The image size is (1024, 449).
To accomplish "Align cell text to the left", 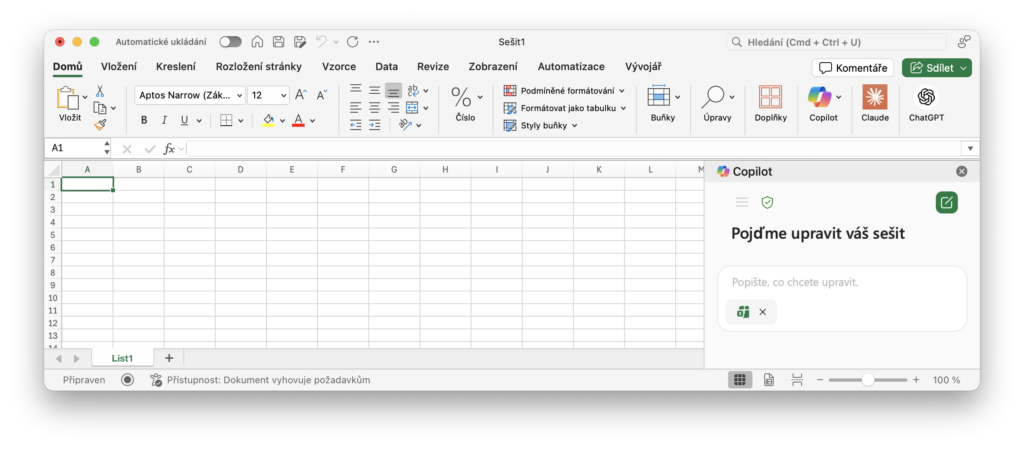I will tap(356, 108).
